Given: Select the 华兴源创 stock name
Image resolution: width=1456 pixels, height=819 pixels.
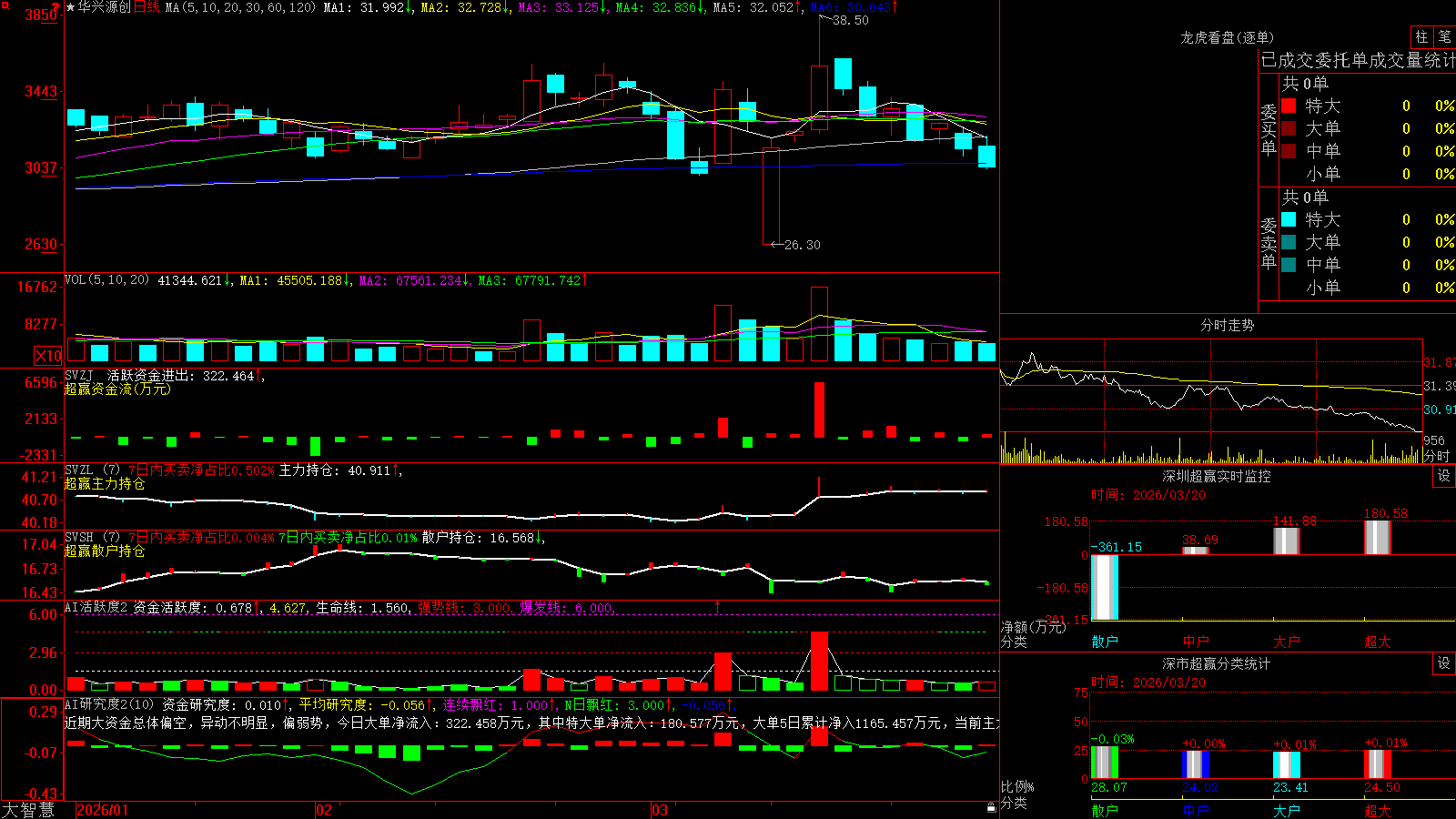Looking at the screenshot, I should [x=104, y=7].
